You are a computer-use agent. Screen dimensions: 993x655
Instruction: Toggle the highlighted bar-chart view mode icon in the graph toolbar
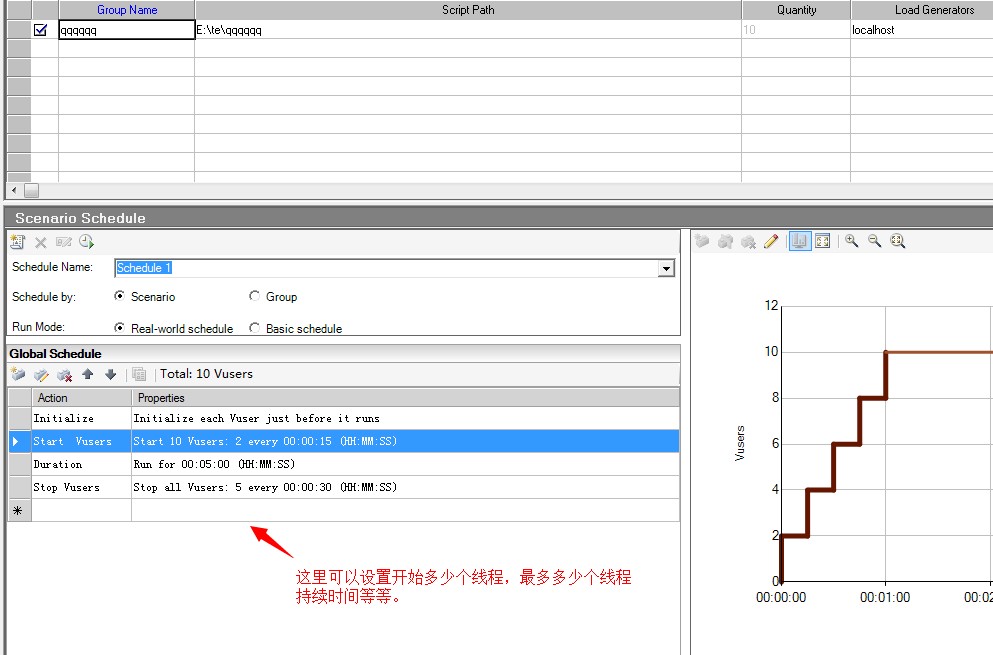click(x=800, y=241)
